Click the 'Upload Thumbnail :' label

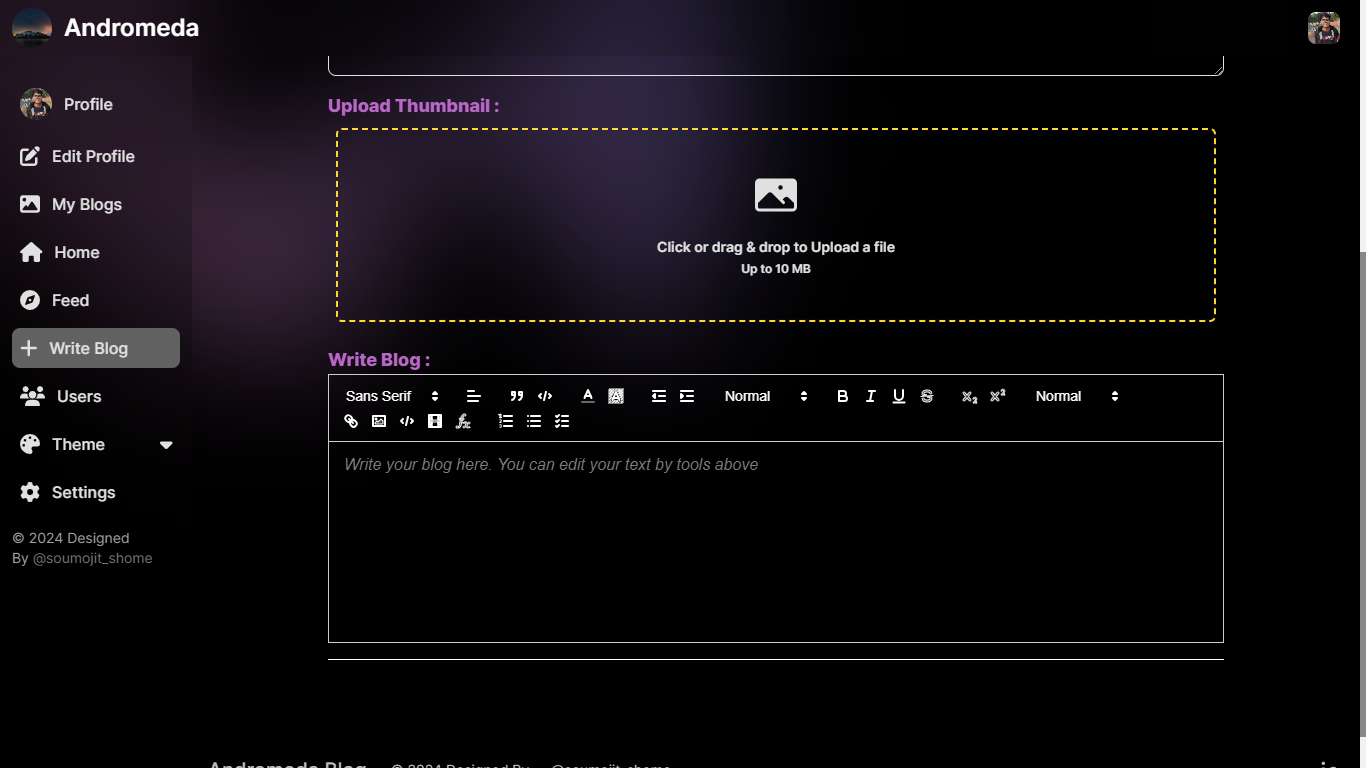[413, 106]
